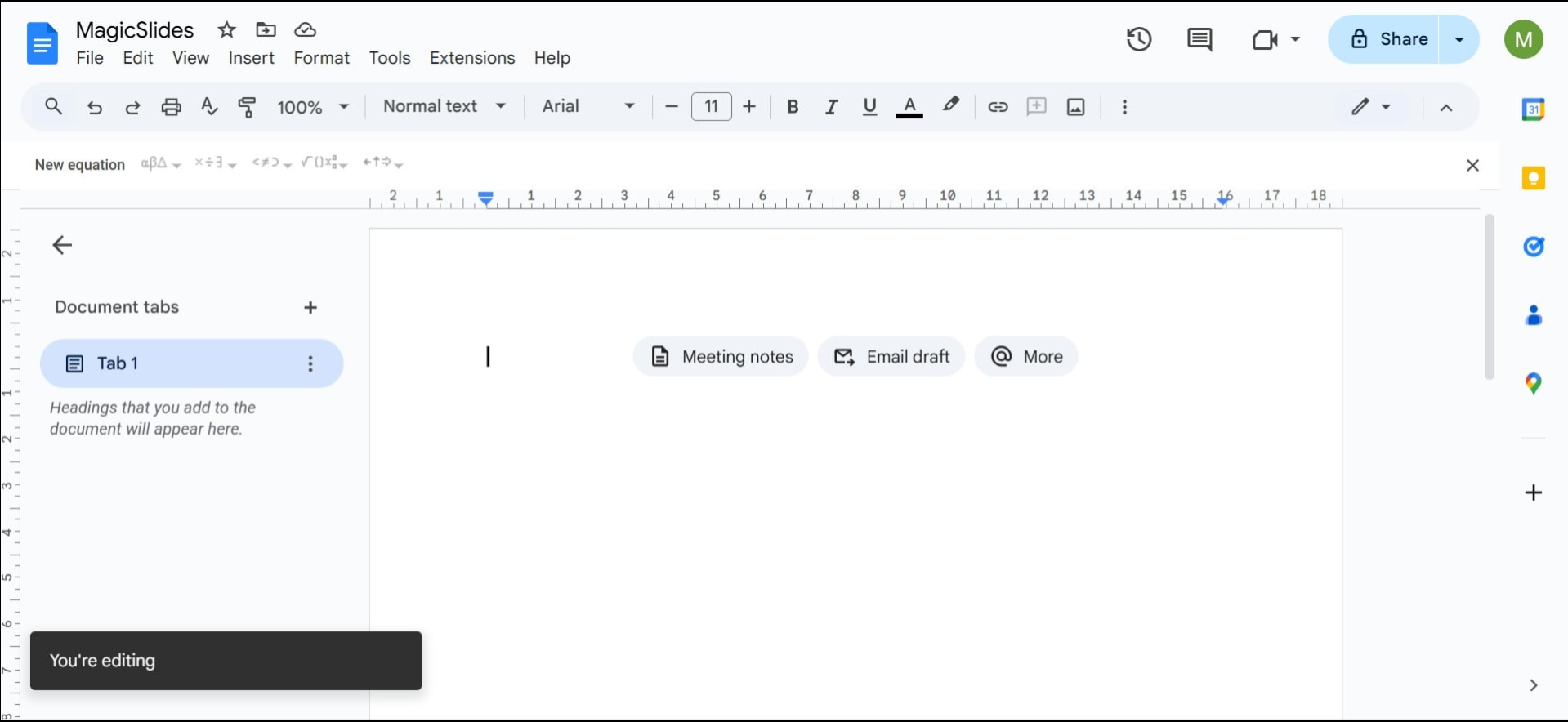Screen dimensions: 1568x722
Task: Open Google Keep side panel
Action: [x=1533, y=178]
